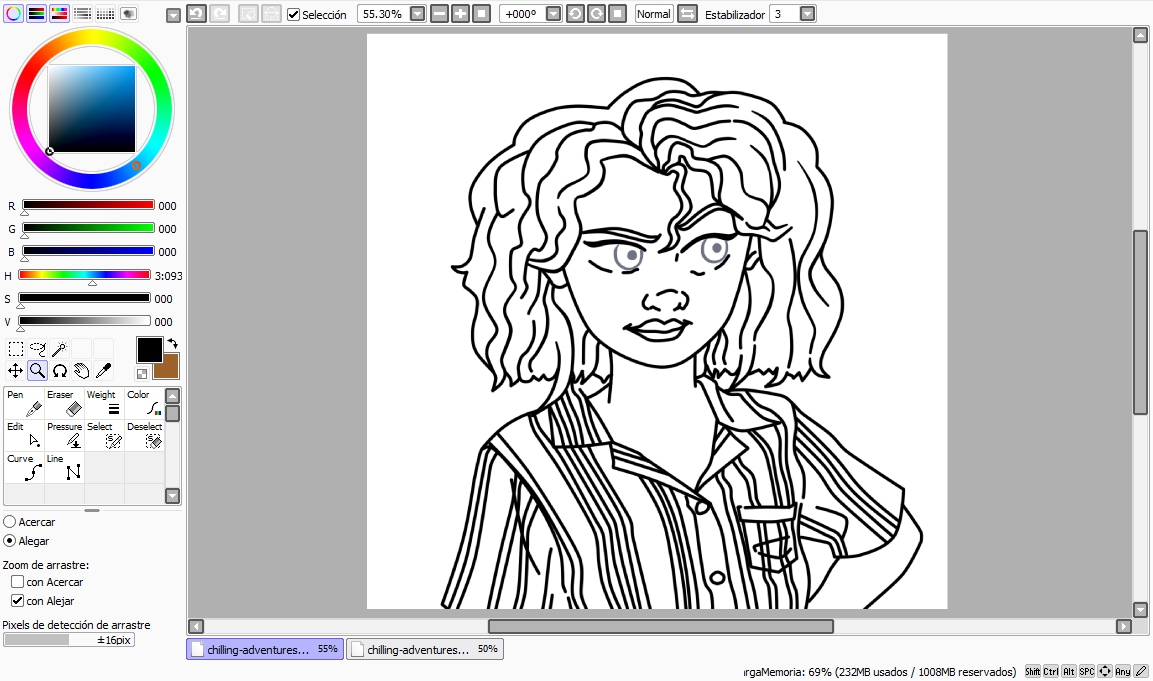Zoom in with the plus button
The image size is (1153, 681).
point(460,13)
